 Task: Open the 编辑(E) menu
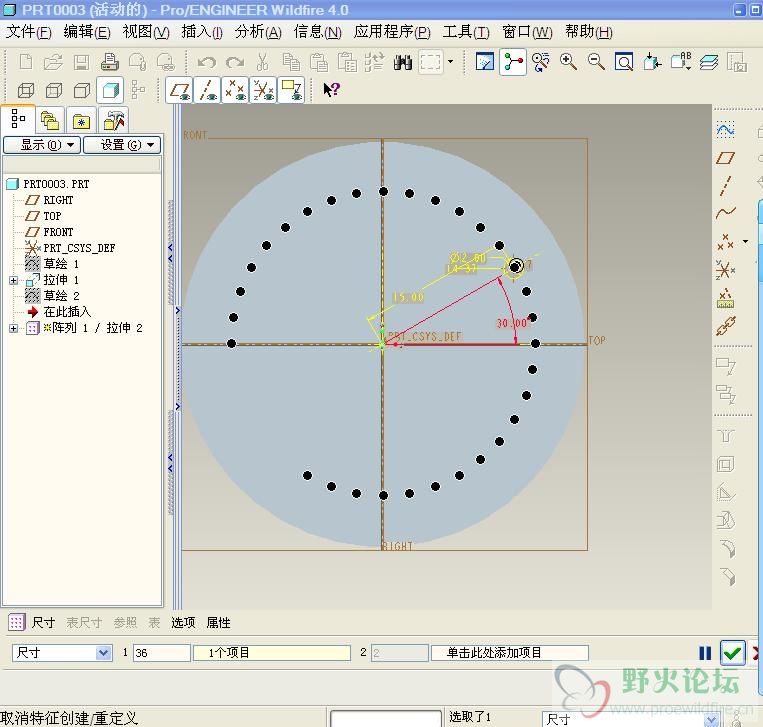87,32
